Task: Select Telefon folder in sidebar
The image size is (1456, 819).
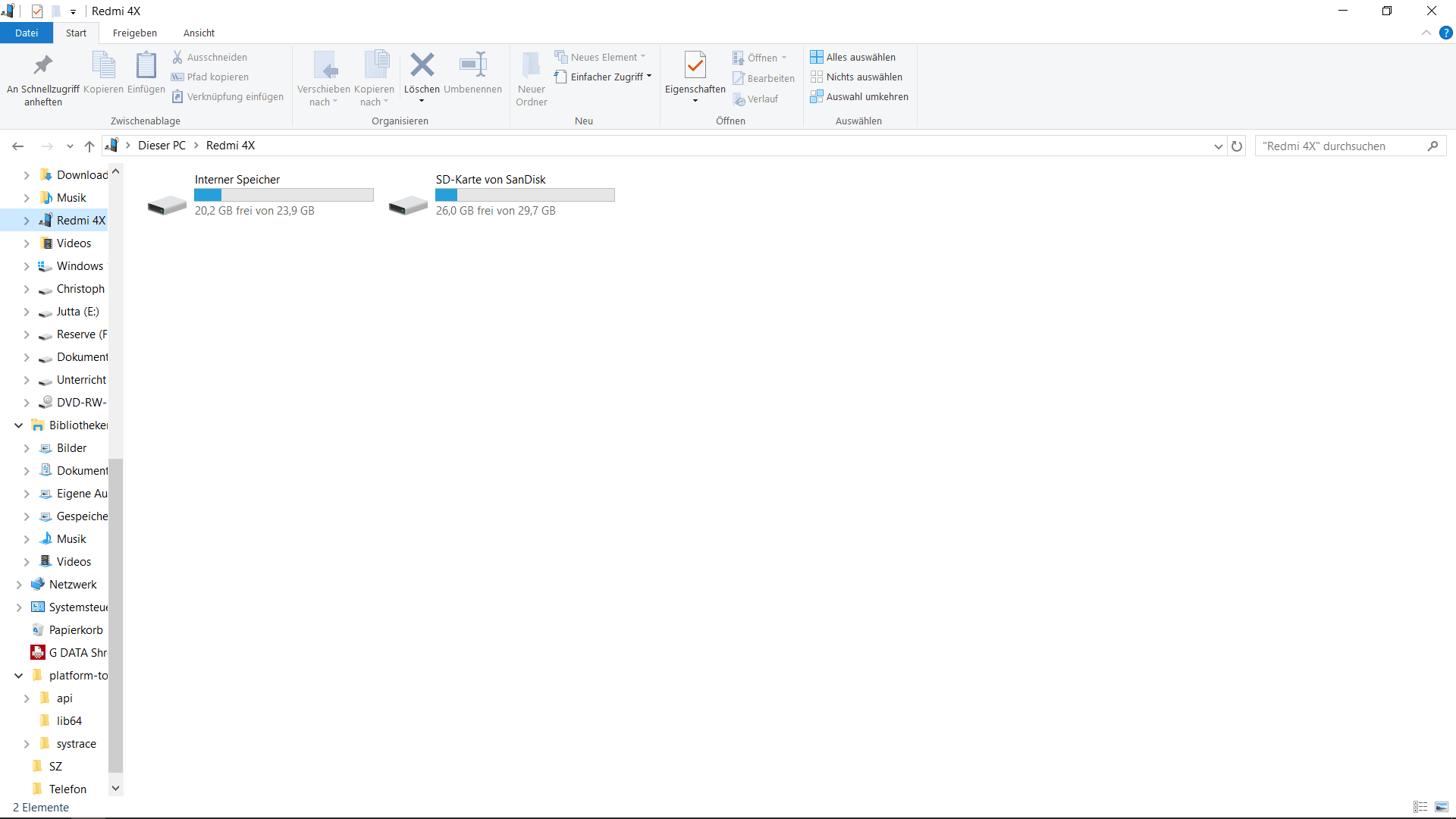Action: [67, 789]
